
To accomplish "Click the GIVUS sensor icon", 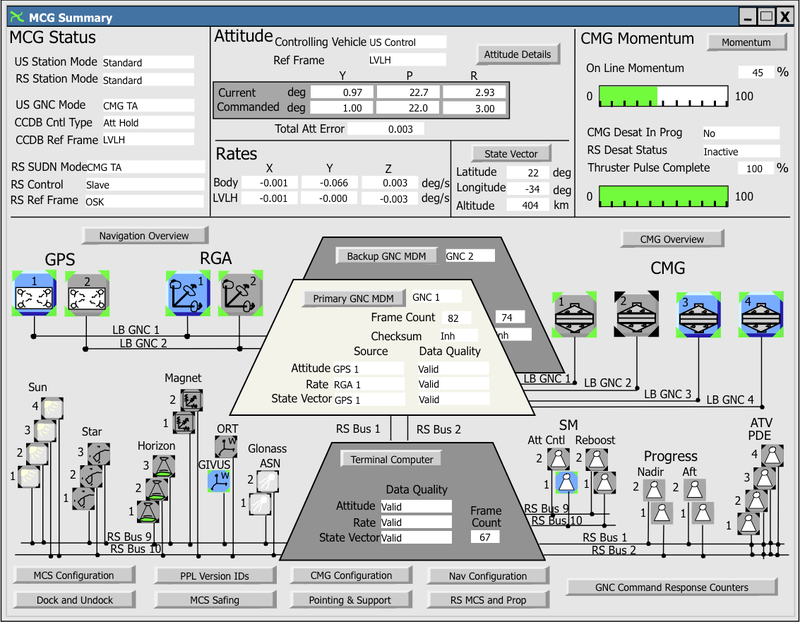I will pyautogui.click(x=219, y=481).
